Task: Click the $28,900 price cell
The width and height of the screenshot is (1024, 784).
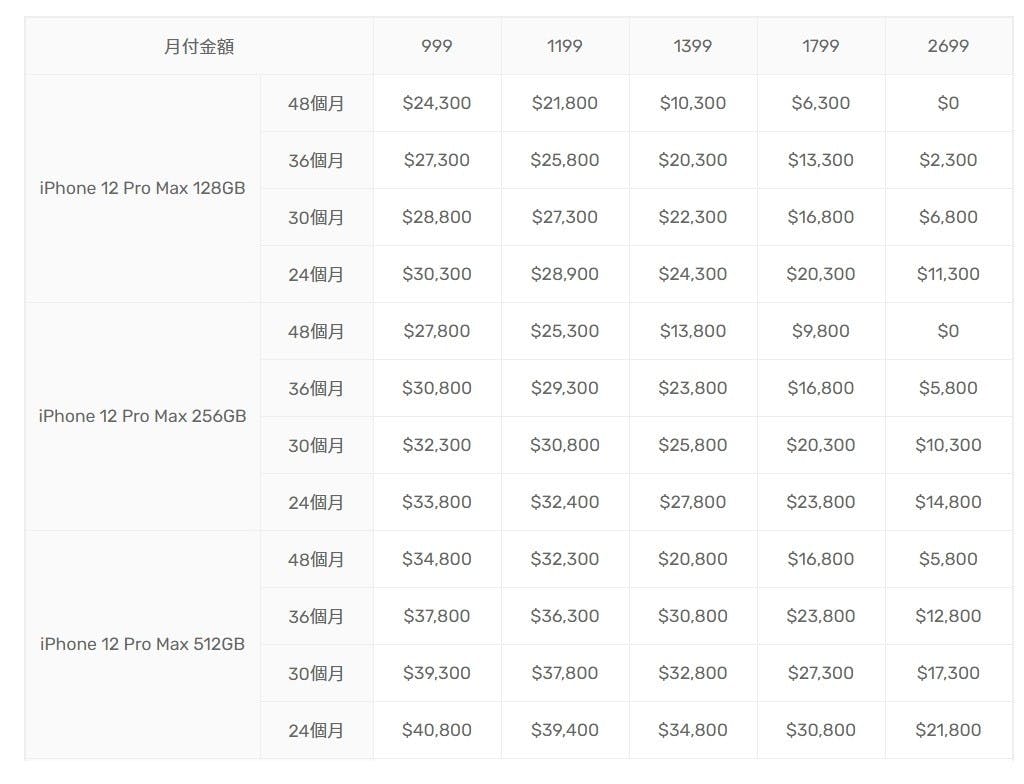Action: point(565,274)
